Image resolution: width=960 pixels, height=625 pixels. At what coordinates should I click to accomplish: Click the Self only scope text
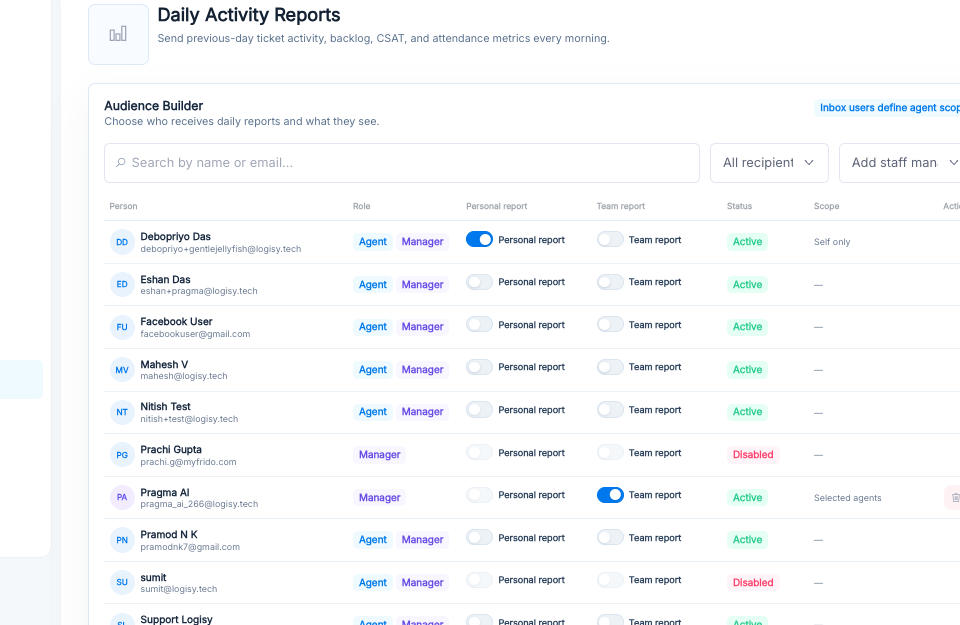coord(832,242)
